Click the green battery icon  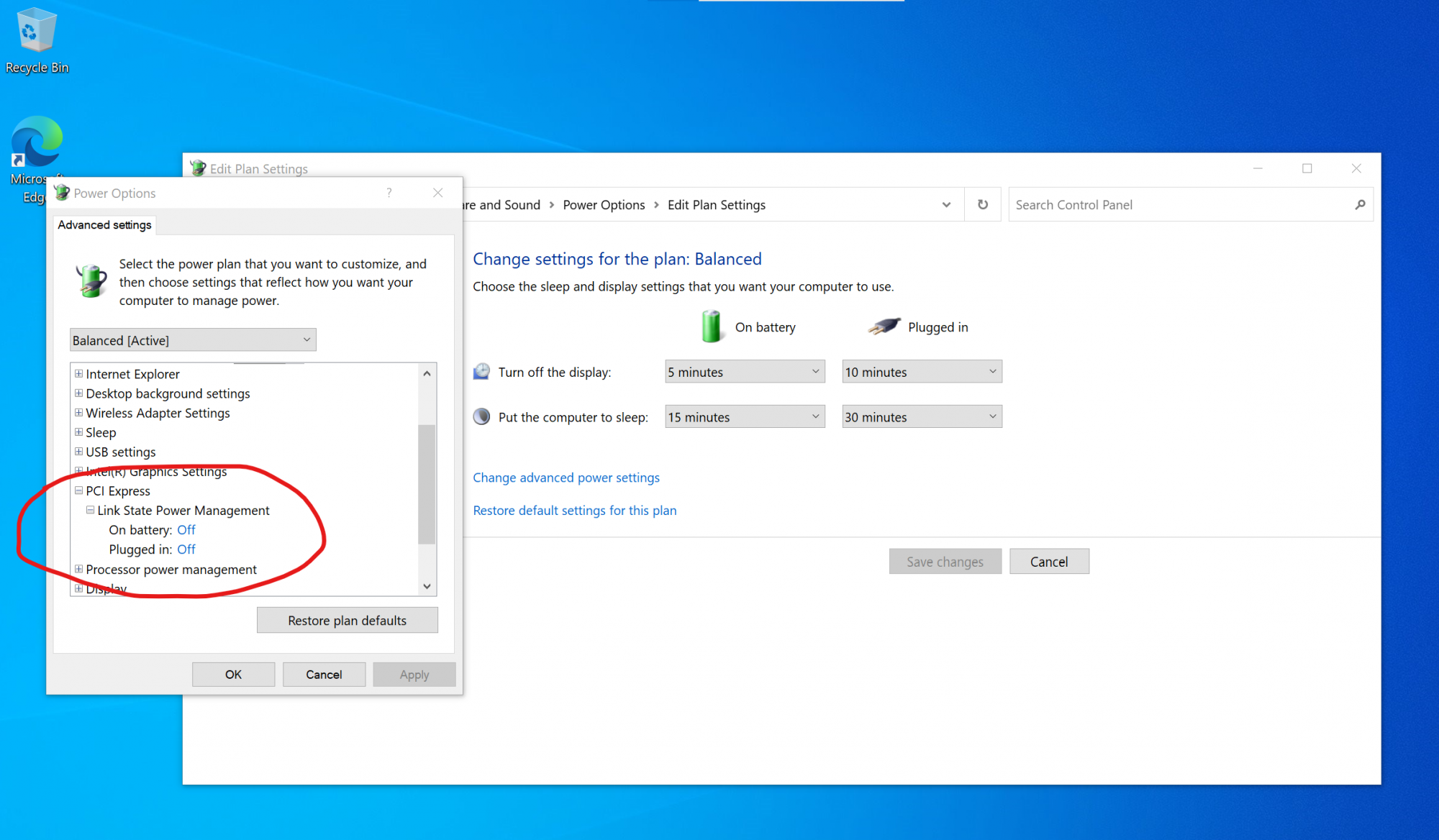711,327
